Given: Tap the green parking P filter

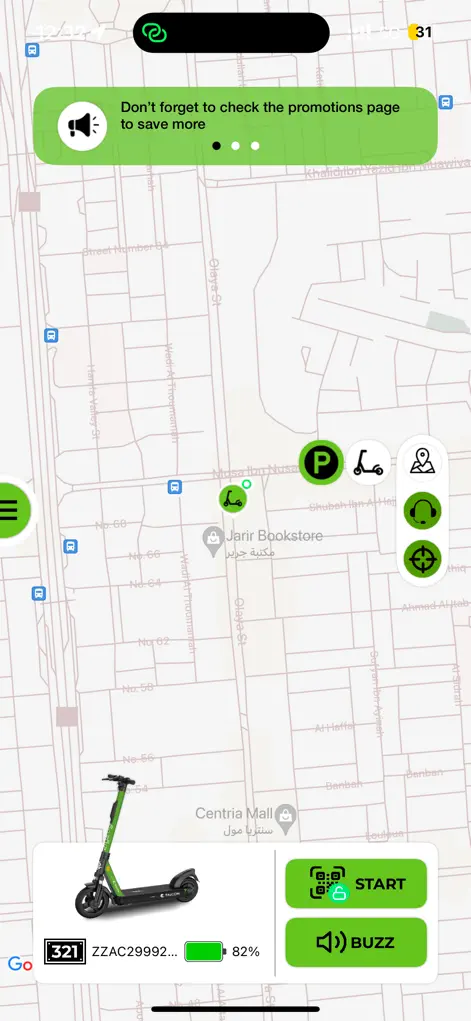Looking at the screenshot, I should tap(322, 462).
